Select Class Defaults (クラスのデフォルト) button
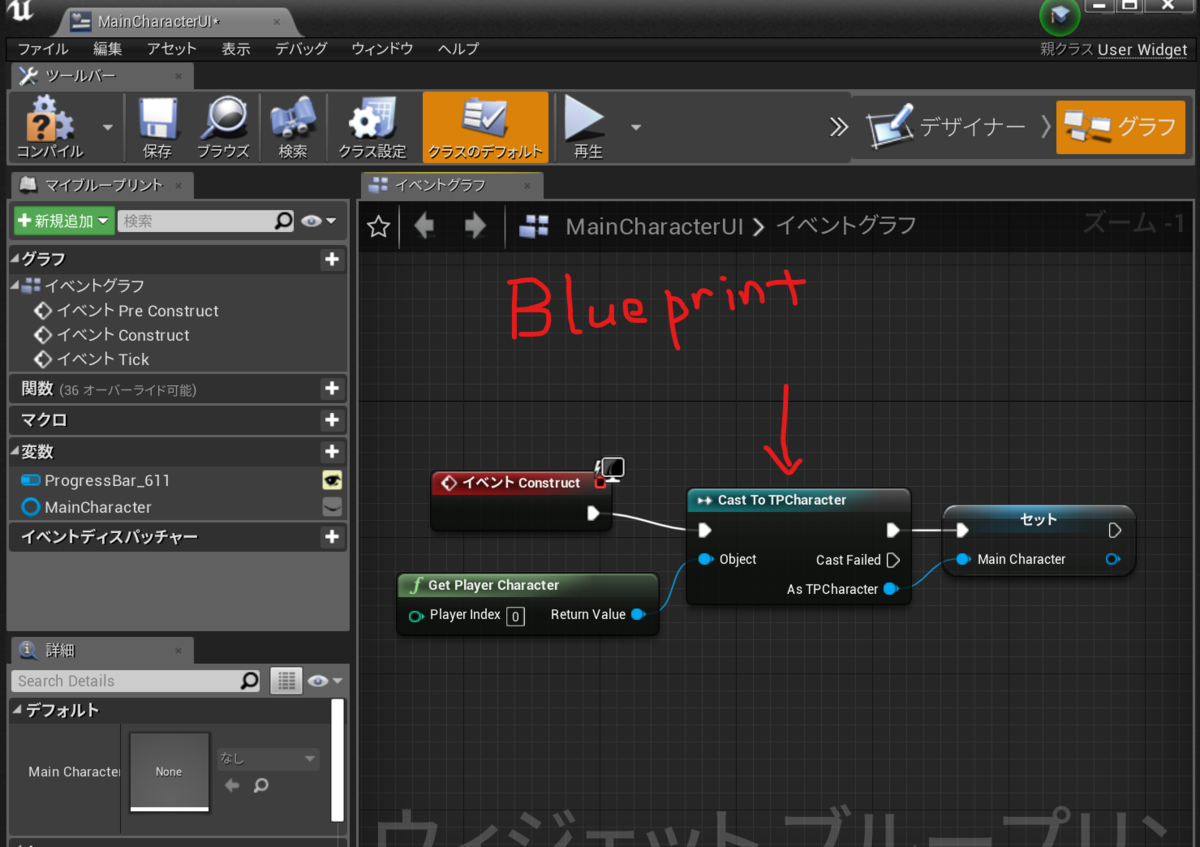Image resolution: width=1200 pixels, height=847 pixels. (x=485, y=126)
